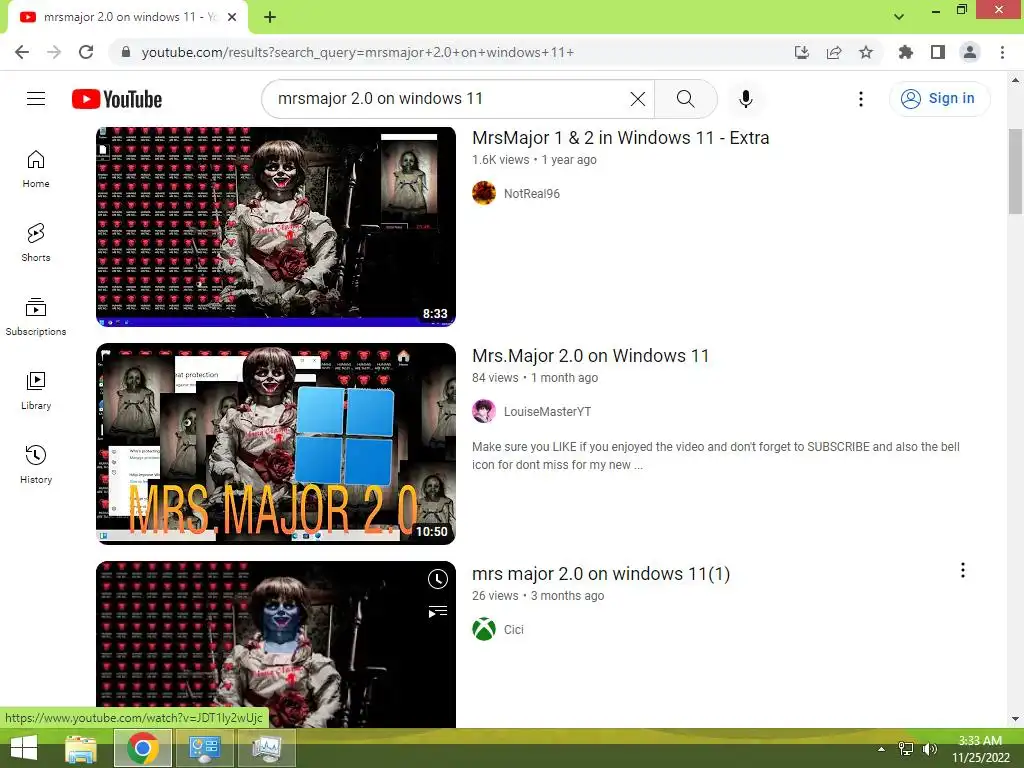The height and width of the screenshot is (768, 1024).
Task: Play the 10:50 MRS.MAJOR 2.0 thumbnail
Action: (276, 444)
